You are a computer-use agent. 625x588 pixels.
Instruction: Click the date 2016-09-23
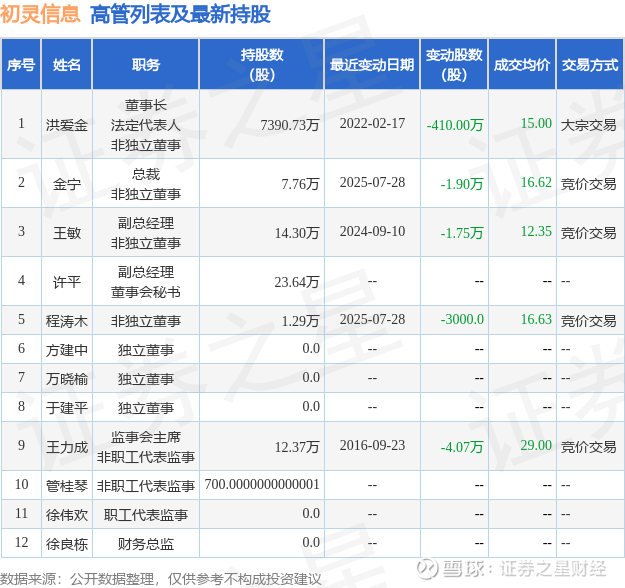click(372, 445)
